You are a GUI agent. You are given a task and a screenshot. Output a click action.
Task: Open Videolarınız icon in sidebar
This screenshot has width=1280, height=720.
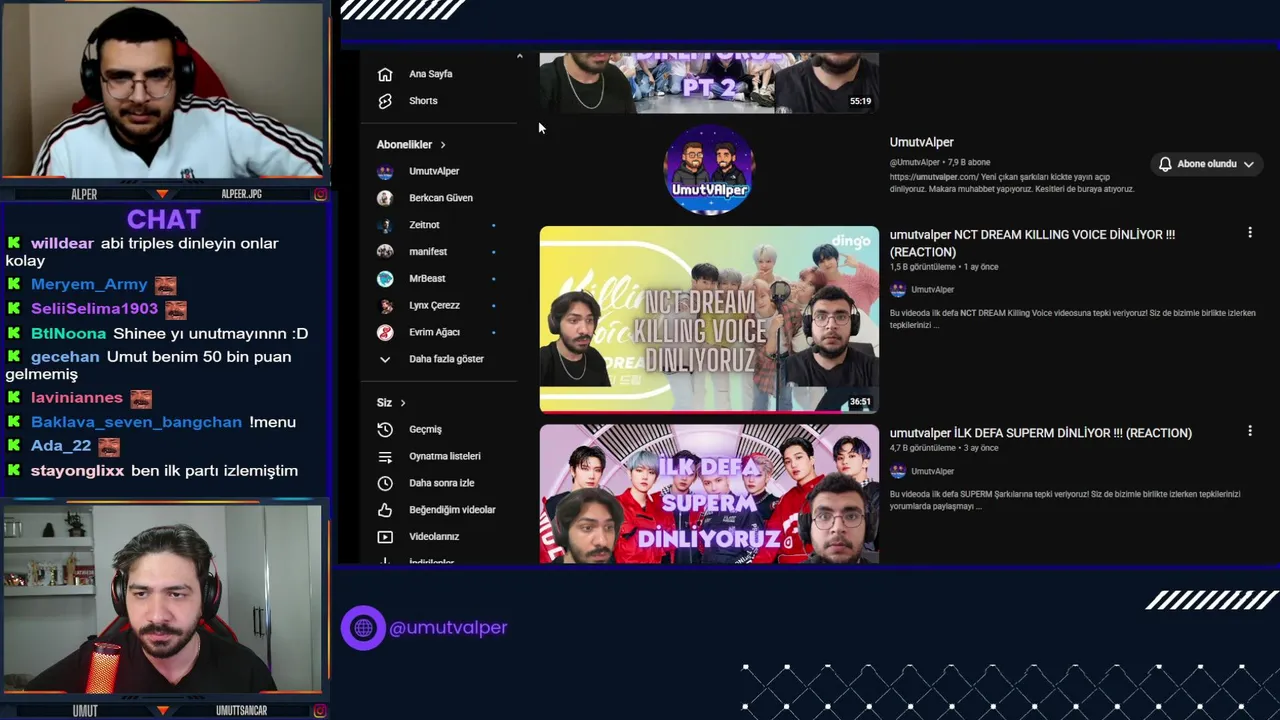(385, 537)
